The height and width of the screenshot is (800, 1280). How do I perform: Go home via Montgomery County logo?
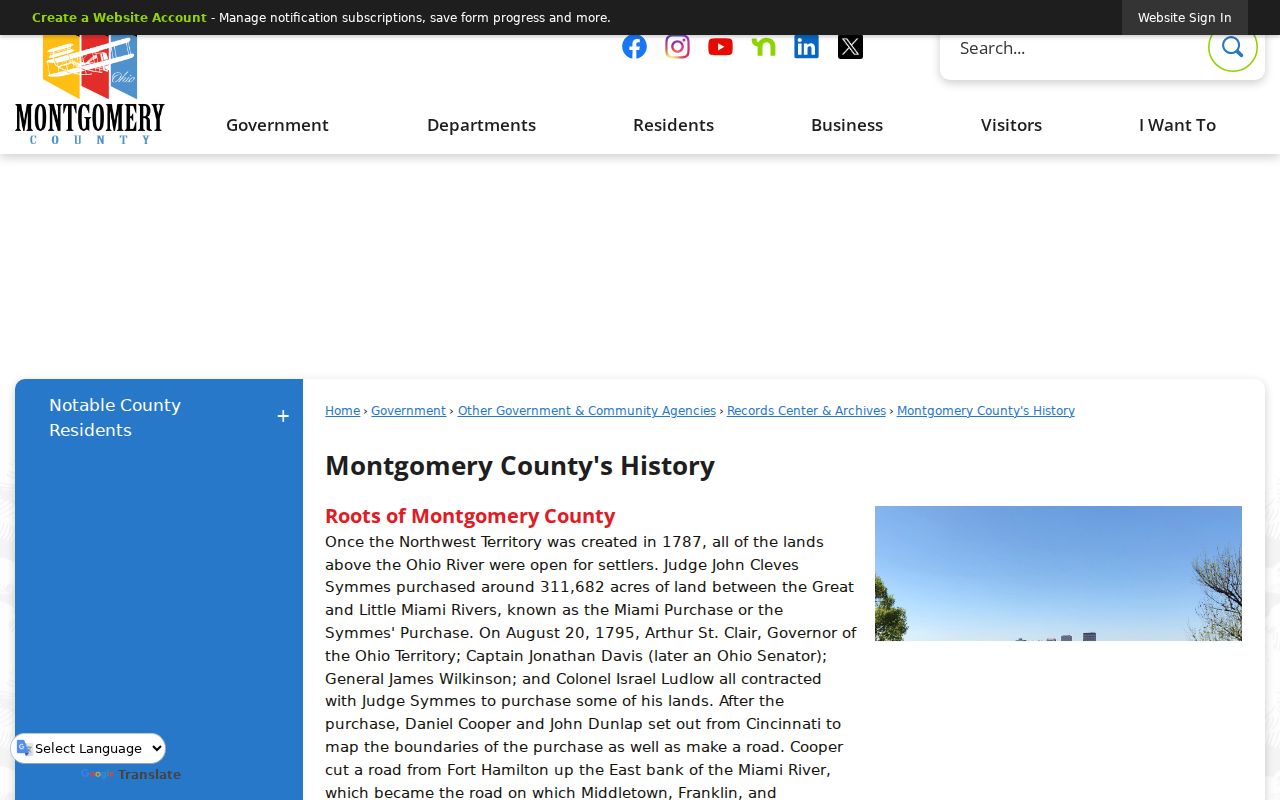(90, 90)
